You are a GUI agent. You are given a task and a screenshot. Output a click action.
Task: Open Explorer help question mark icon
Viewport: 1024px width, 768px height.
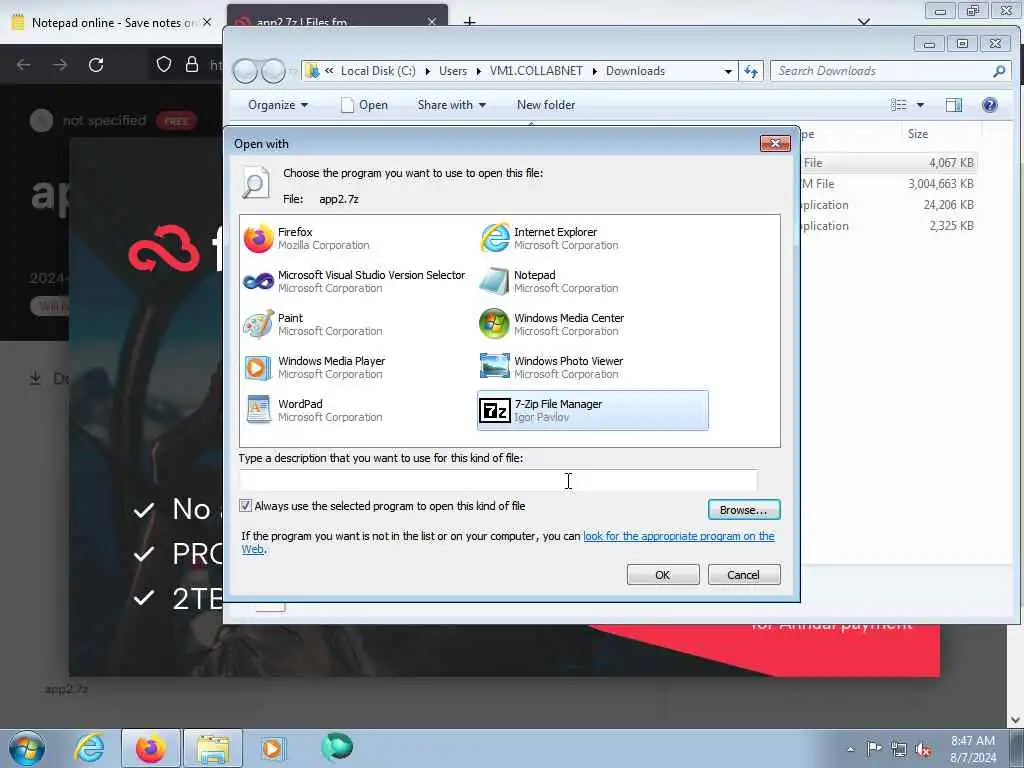pos(989,104)
